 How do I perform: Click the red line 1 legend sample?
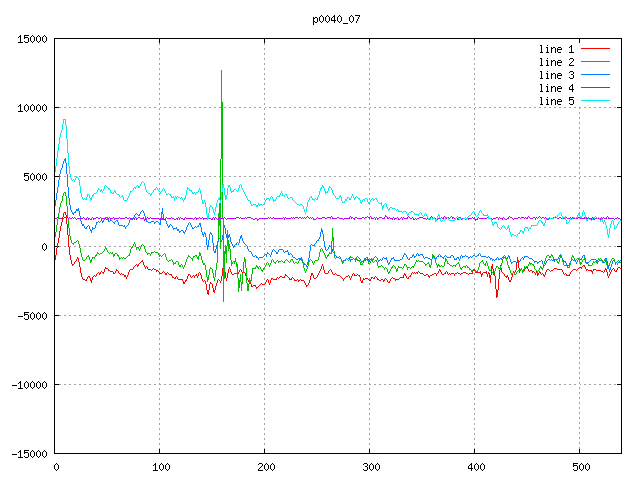[595, 49]
